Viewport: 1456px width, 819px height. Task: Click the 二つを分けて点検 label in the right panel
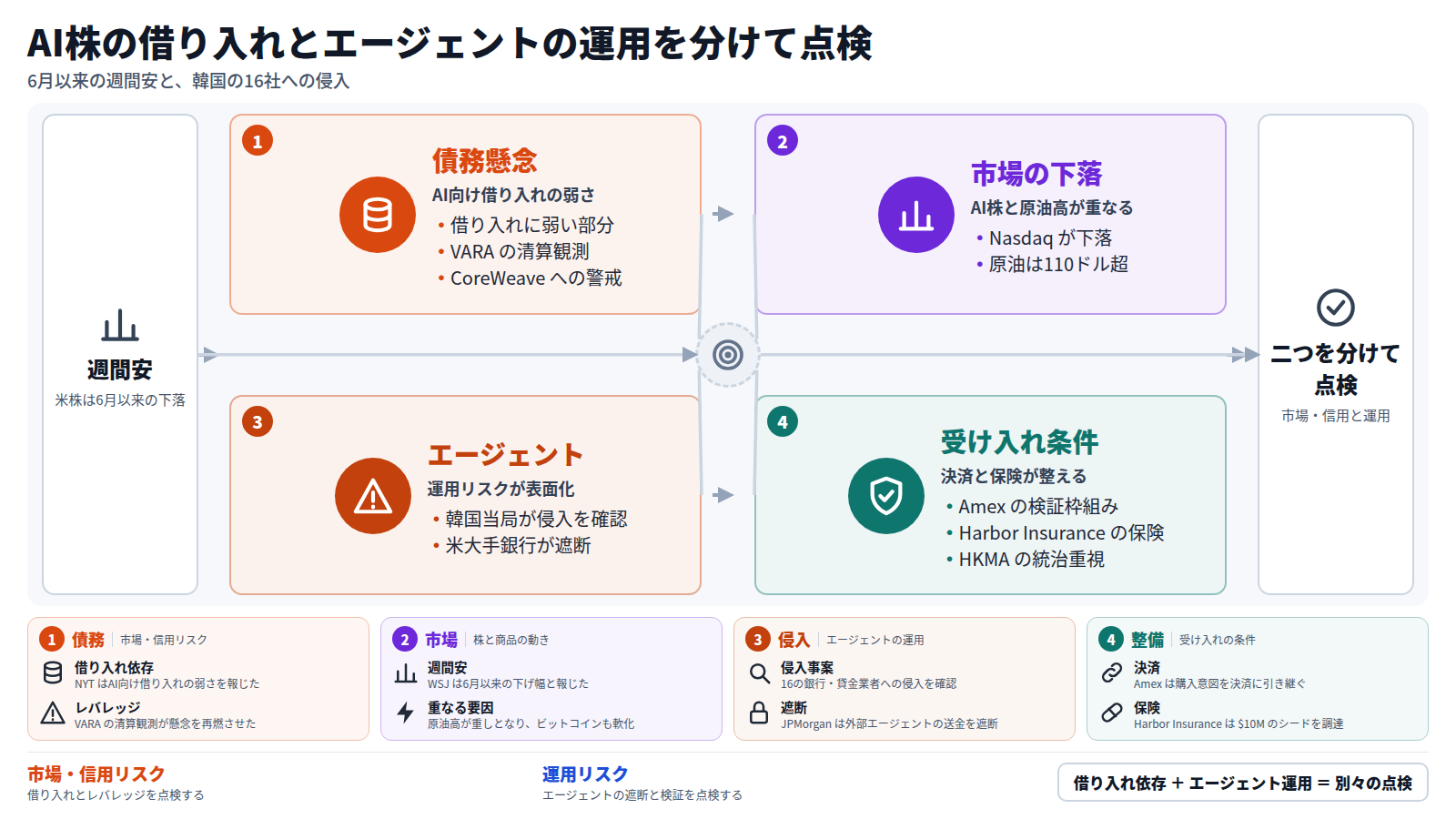pyautogui.click(x=1336, y=369)
